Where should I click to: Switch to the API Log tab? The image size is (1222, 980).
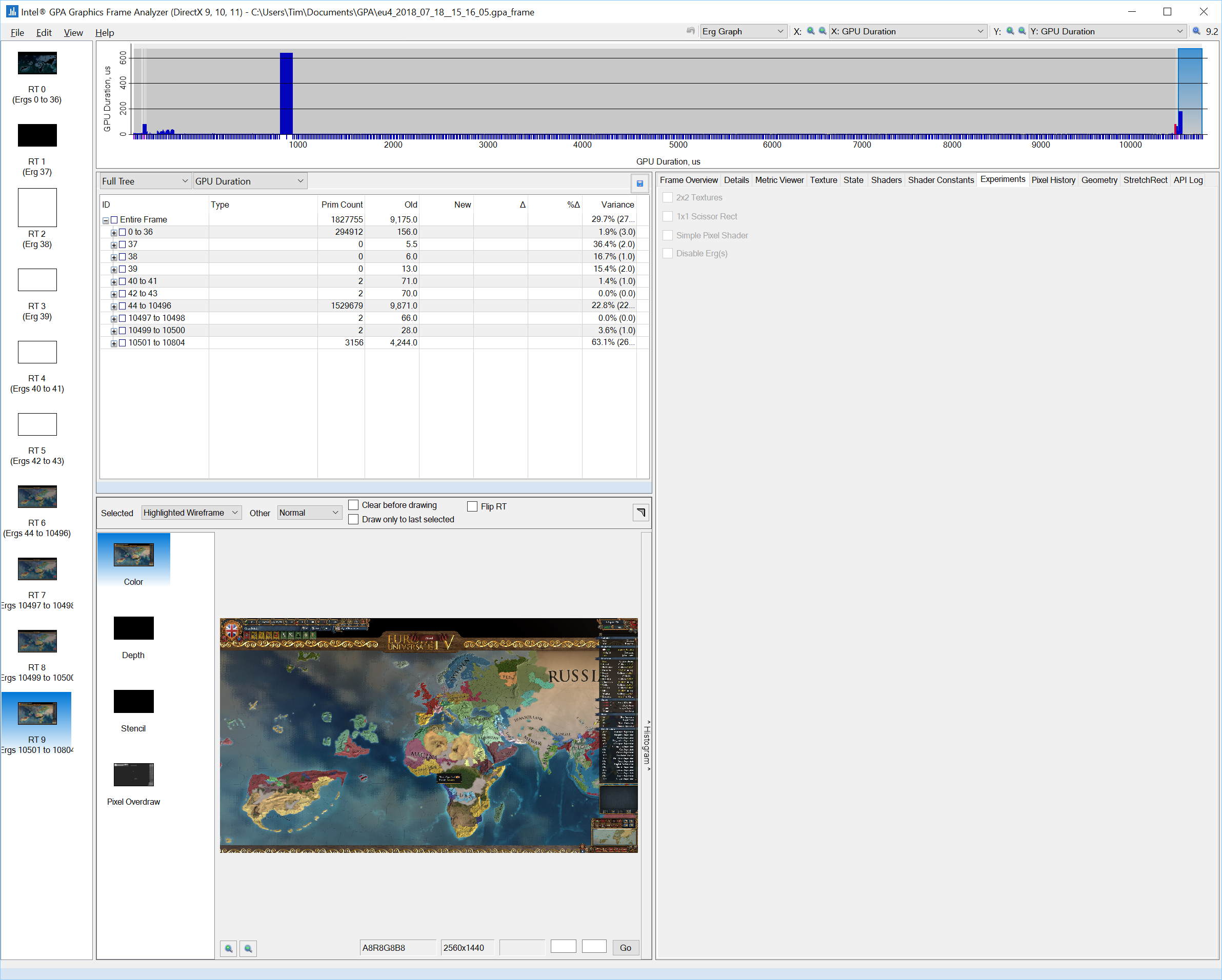(1188, 179)
